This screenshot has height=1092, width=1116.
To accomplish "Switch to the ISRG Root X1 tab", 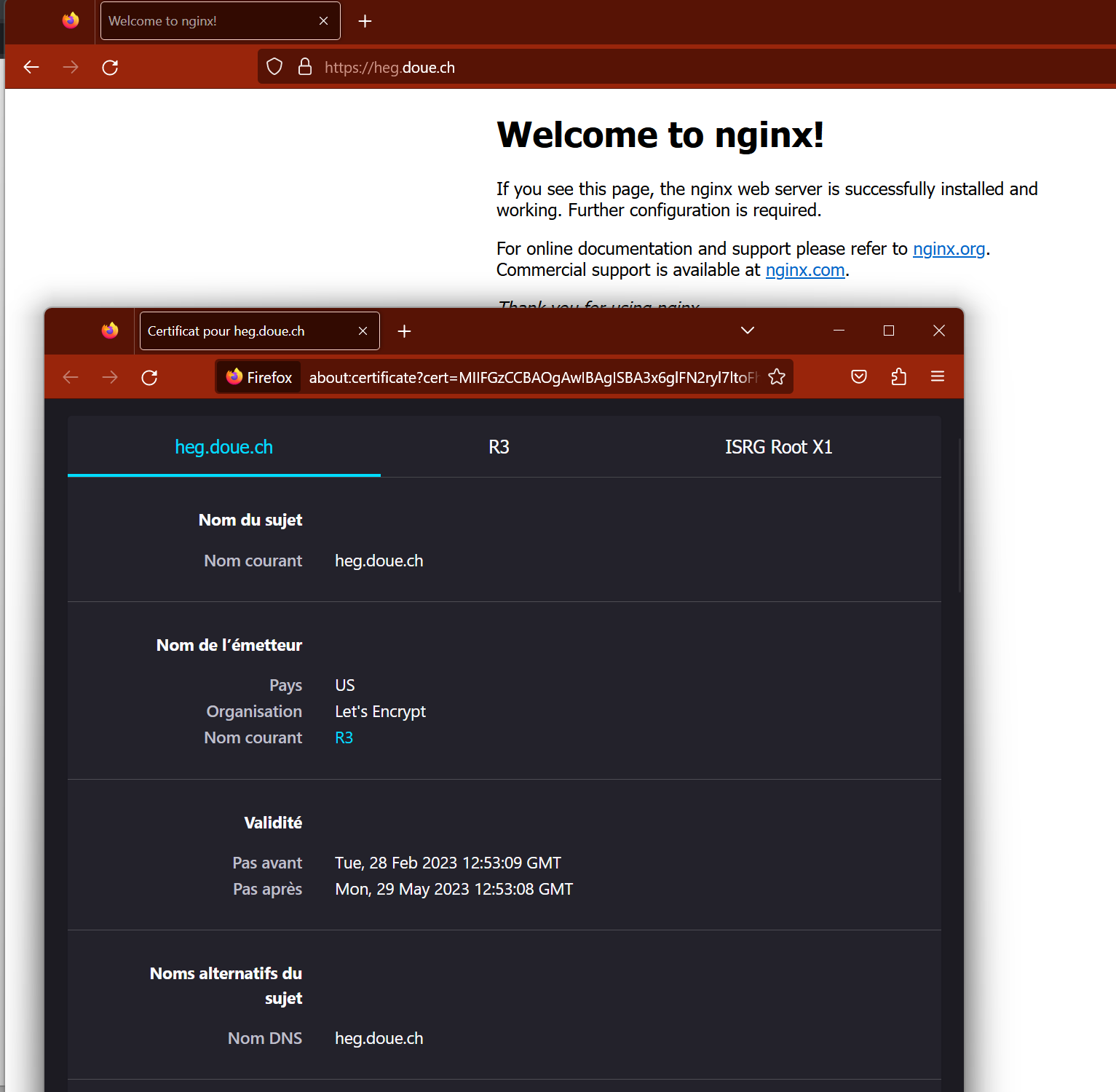I will coord(778,447).
